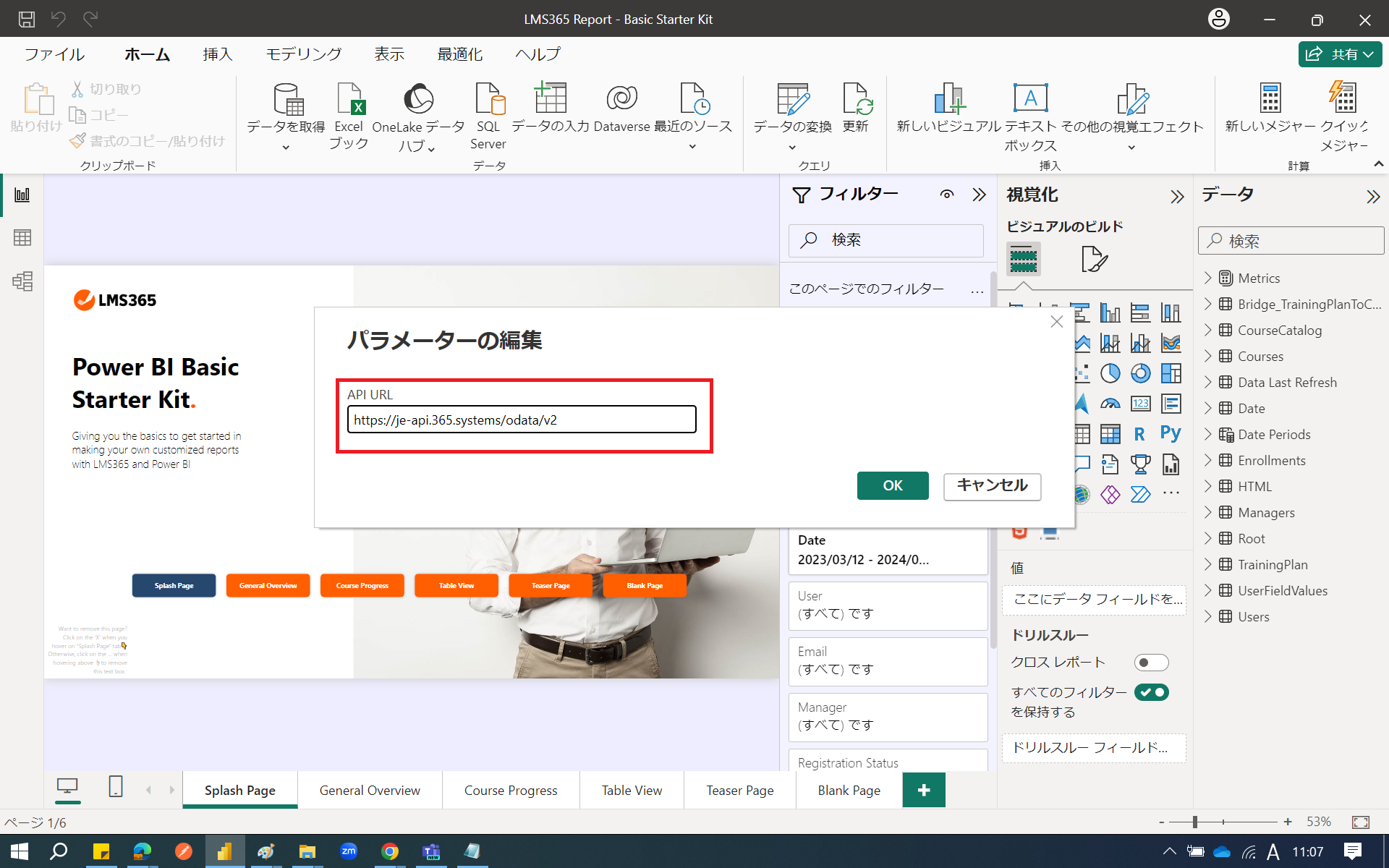Switch to Course Progress page tab
Image resolution: width=1389 pixels, height=868 pixels.
[x=511, y=791]
